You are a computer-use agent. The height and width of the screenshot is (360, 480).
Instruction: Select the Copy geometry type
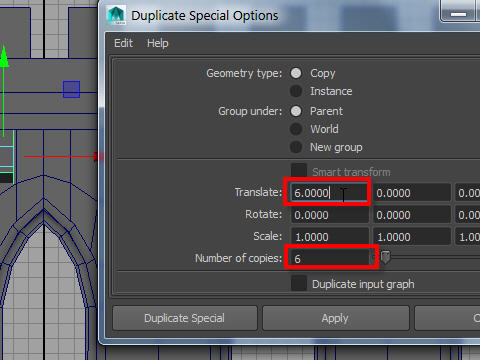coord(296,73)
